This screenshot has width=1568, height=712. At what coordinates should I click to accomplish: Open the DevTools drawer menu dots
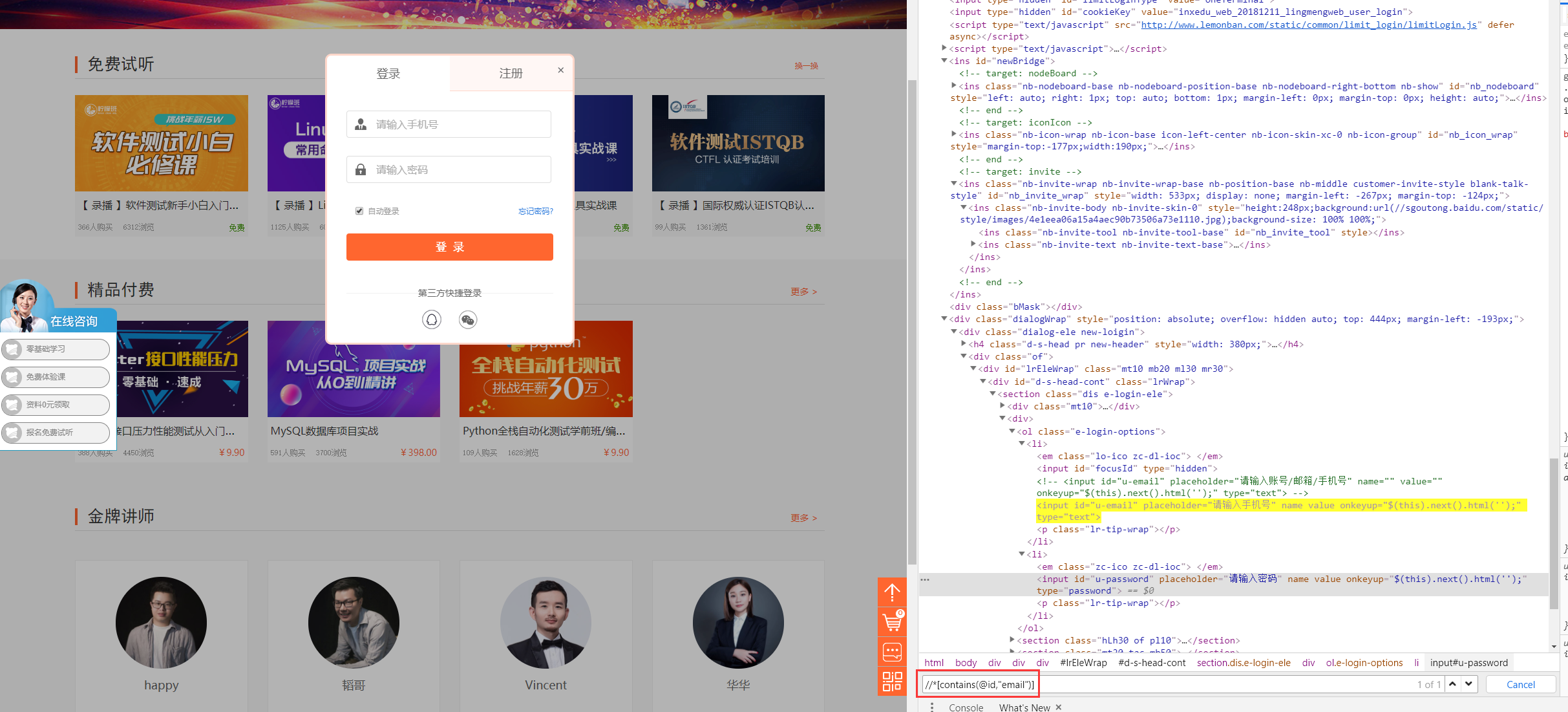[932, 707]
